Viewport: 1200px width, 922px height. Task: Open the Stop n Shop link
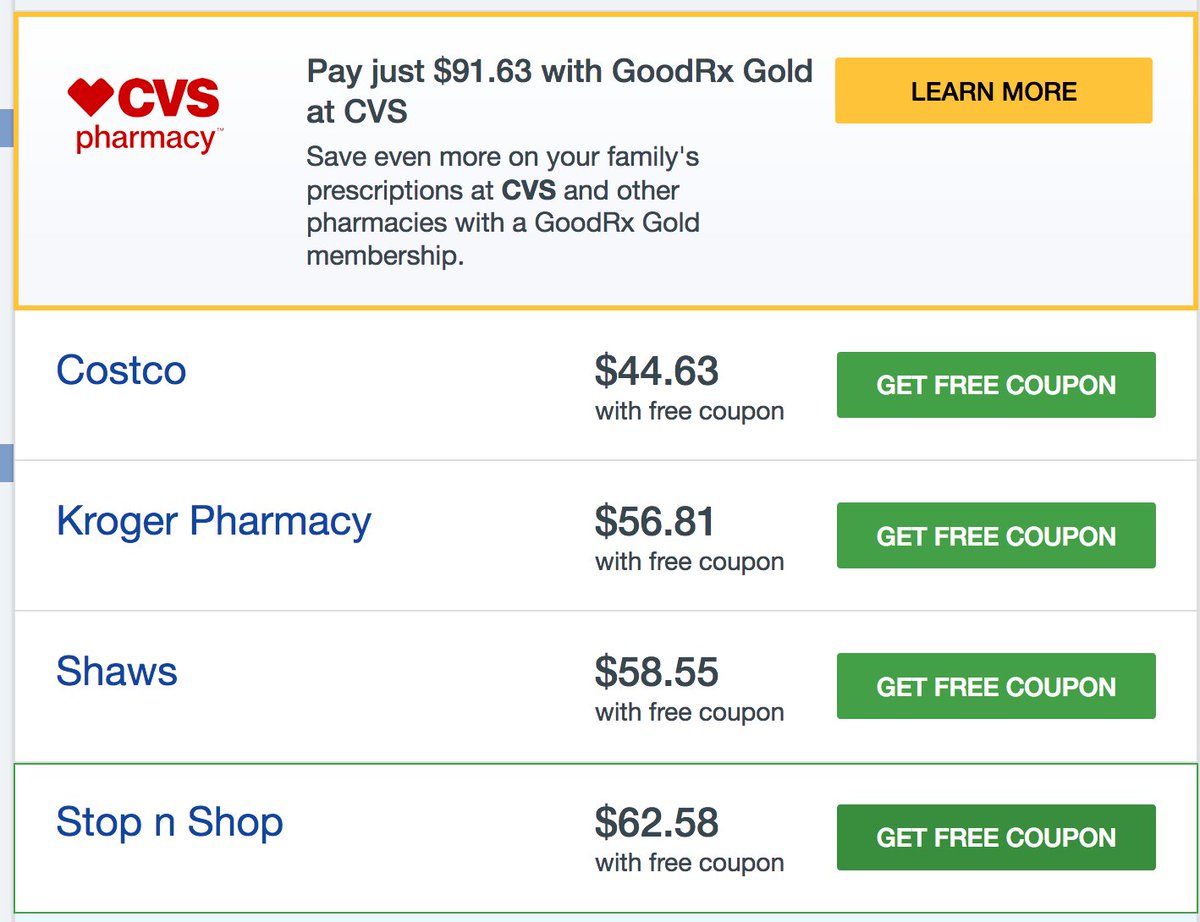pos(171,822)
